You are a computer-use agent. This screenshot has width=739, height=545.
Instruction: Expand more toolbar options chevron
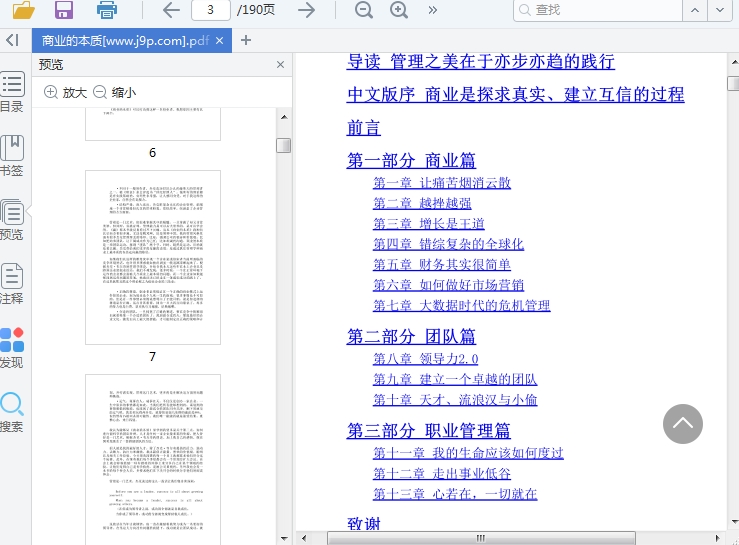point(433,10)
